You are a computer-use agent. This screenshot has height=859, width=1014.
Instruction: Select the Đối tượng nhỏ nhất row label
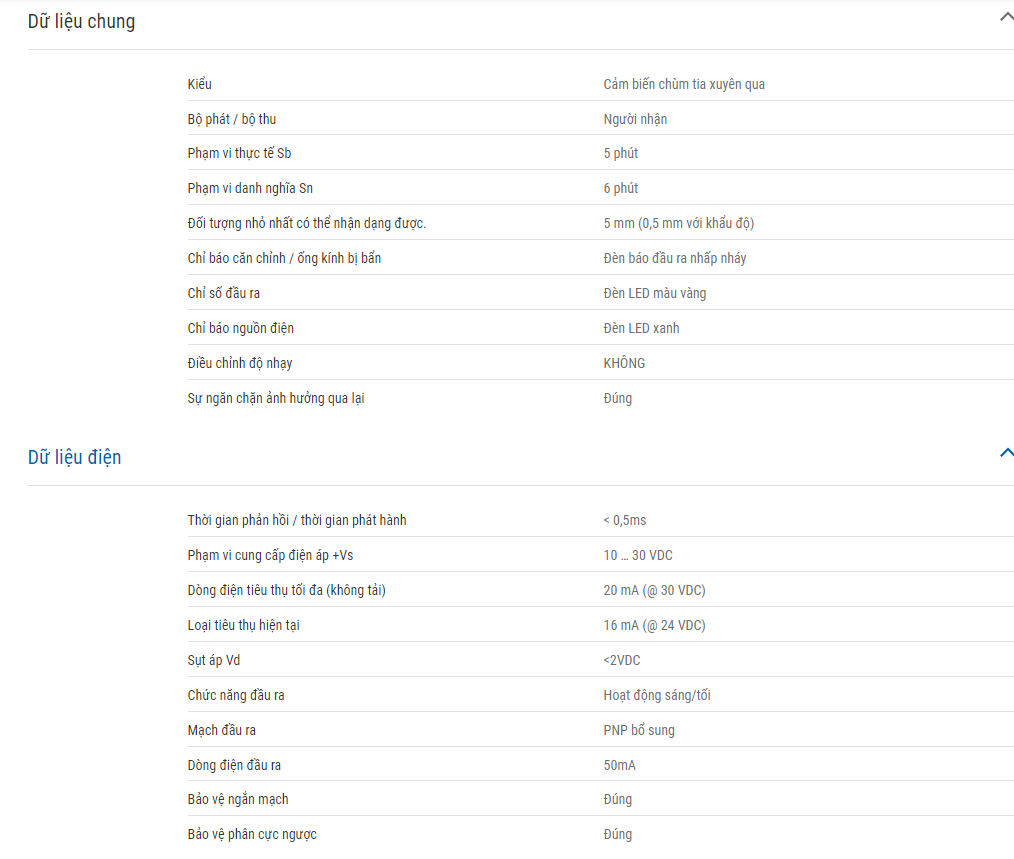click(x=307, y=223)
